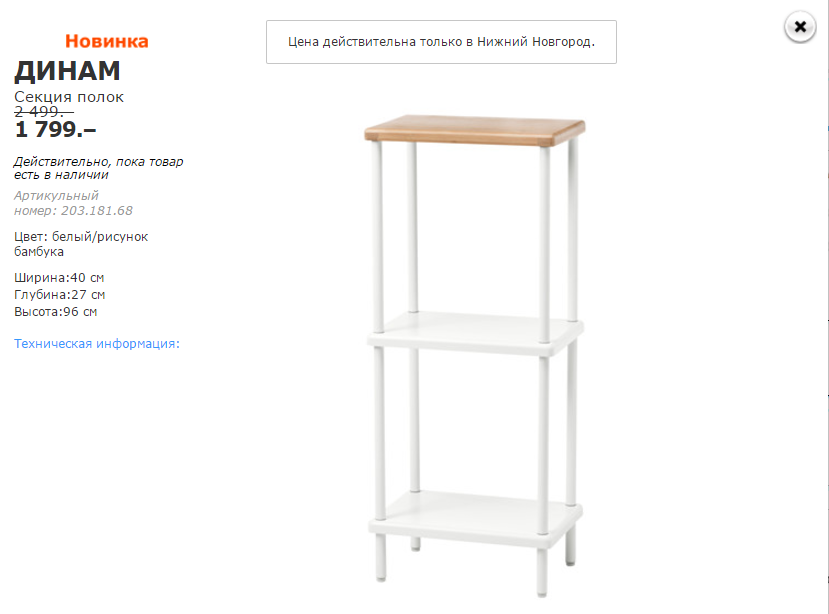Click the bamboo top shelf in the image
Image resolution: width=829 pixels, height=614 pixels.
coord(474,131)
